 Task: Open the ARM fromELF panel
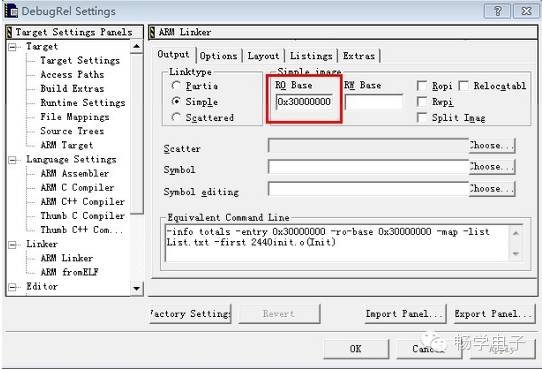(x=69, y=272)
